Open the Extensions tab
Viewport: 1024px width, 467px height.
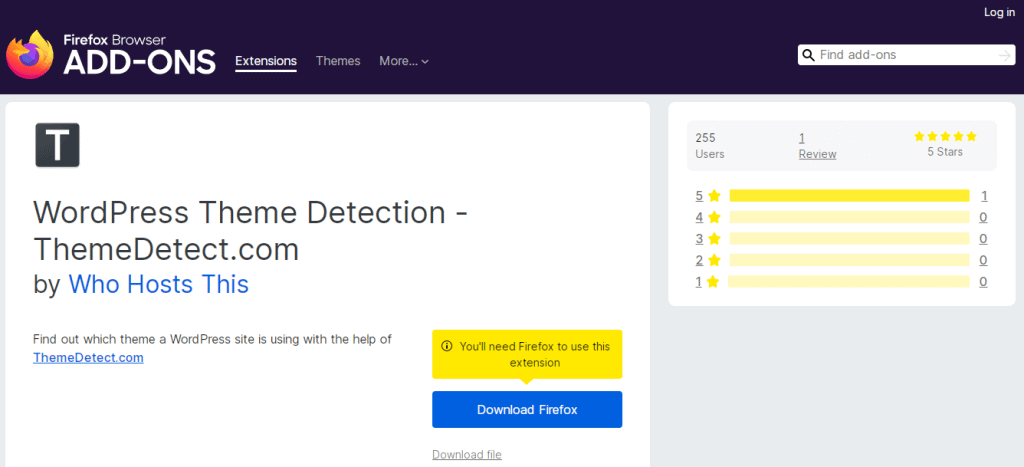[266, 61]
